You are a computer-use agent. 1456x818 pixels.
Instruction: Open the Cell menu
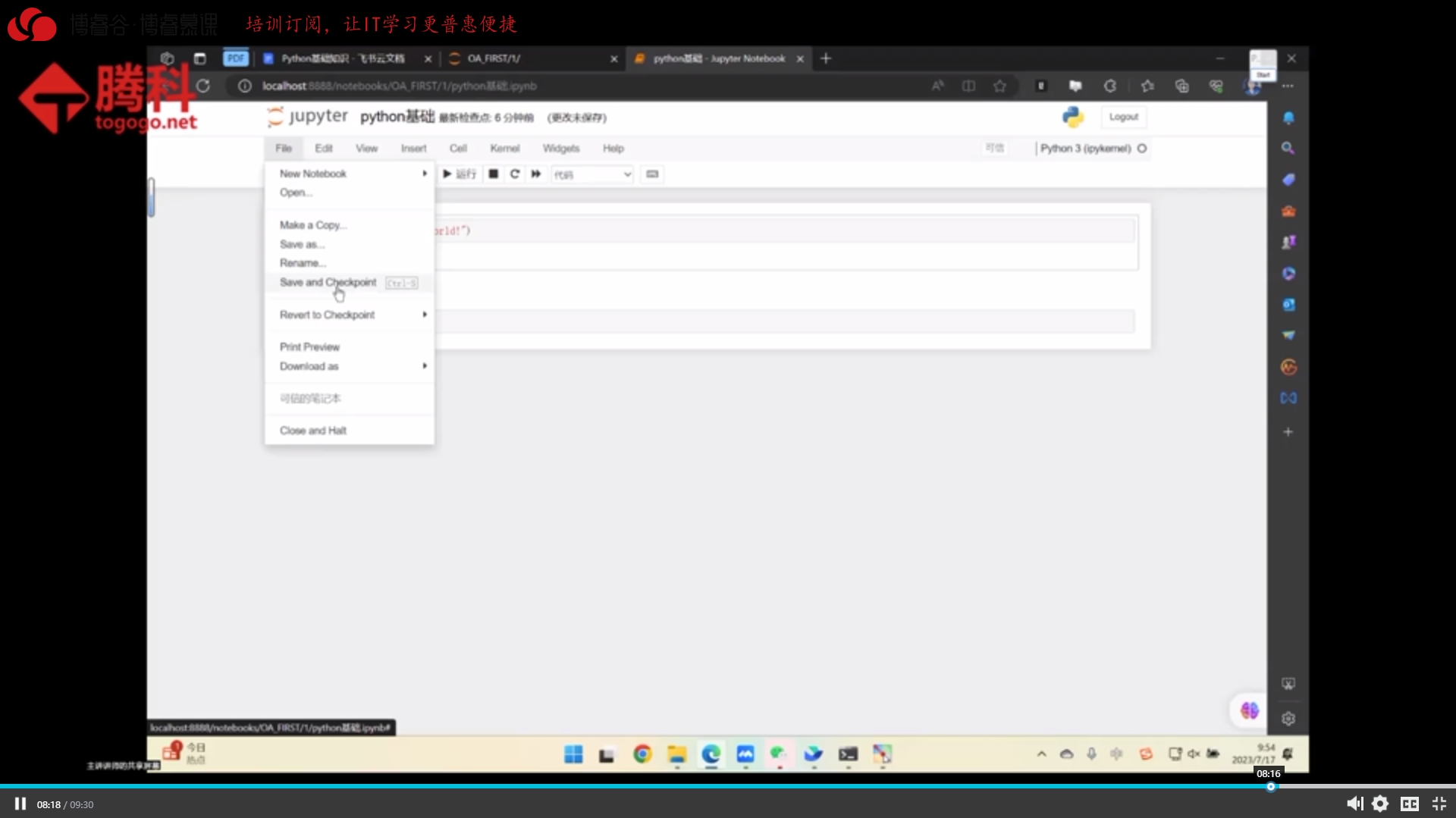[458, 149]
